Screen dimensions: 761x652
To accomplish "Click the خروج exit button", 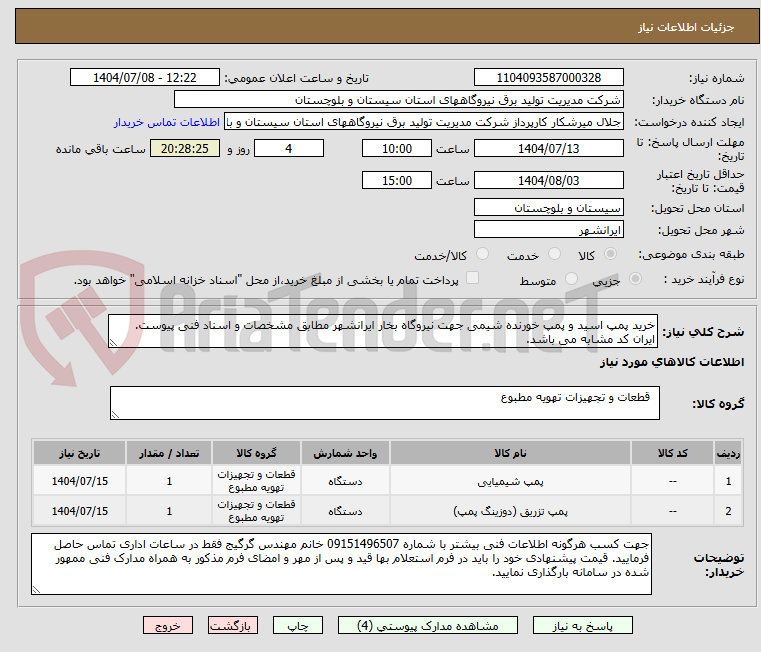I will point(167,626).
